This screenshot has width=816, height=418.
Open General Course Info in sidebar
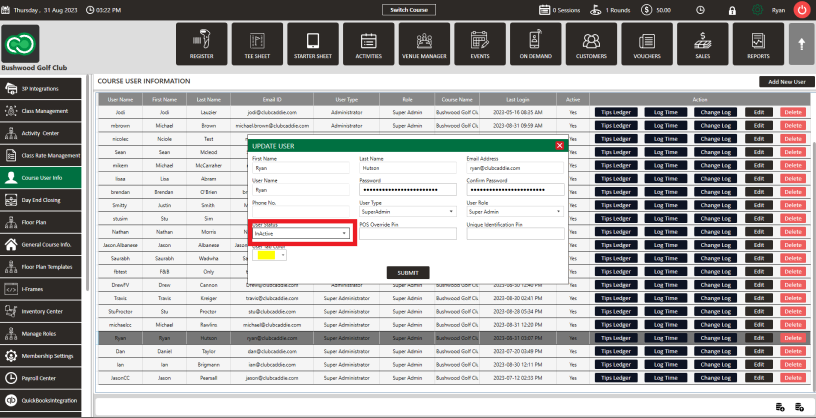pos(41,244)
